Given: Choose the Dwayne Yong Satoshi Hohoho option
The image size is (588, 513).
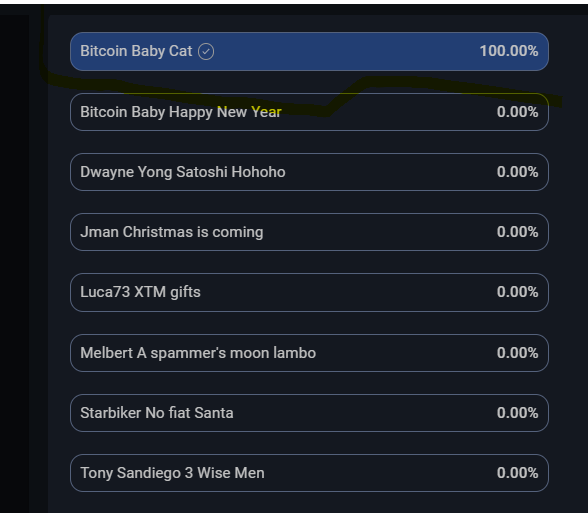Looking at the screenshot, I should point(309,172).
